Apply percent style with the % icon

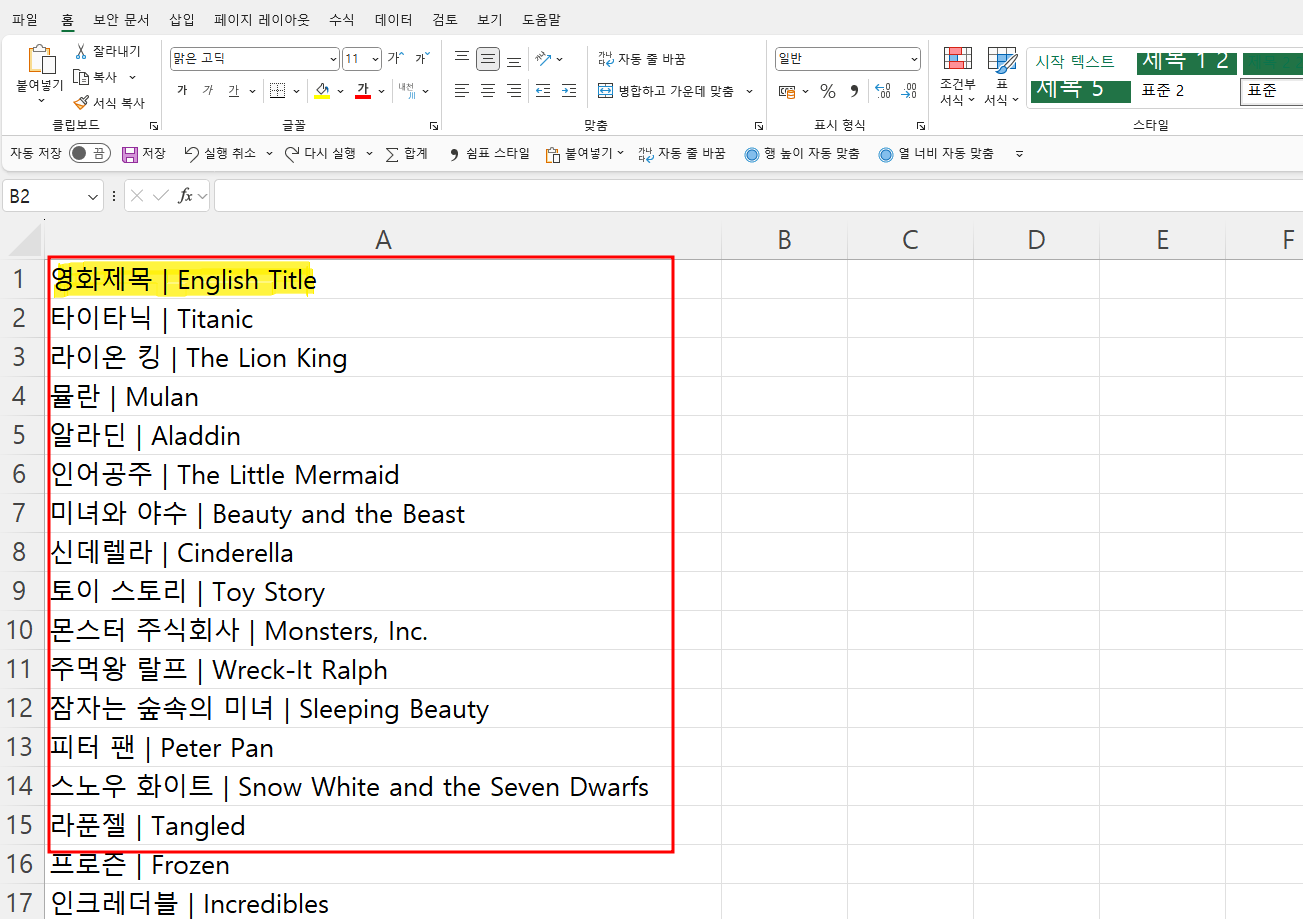(828, 91)
